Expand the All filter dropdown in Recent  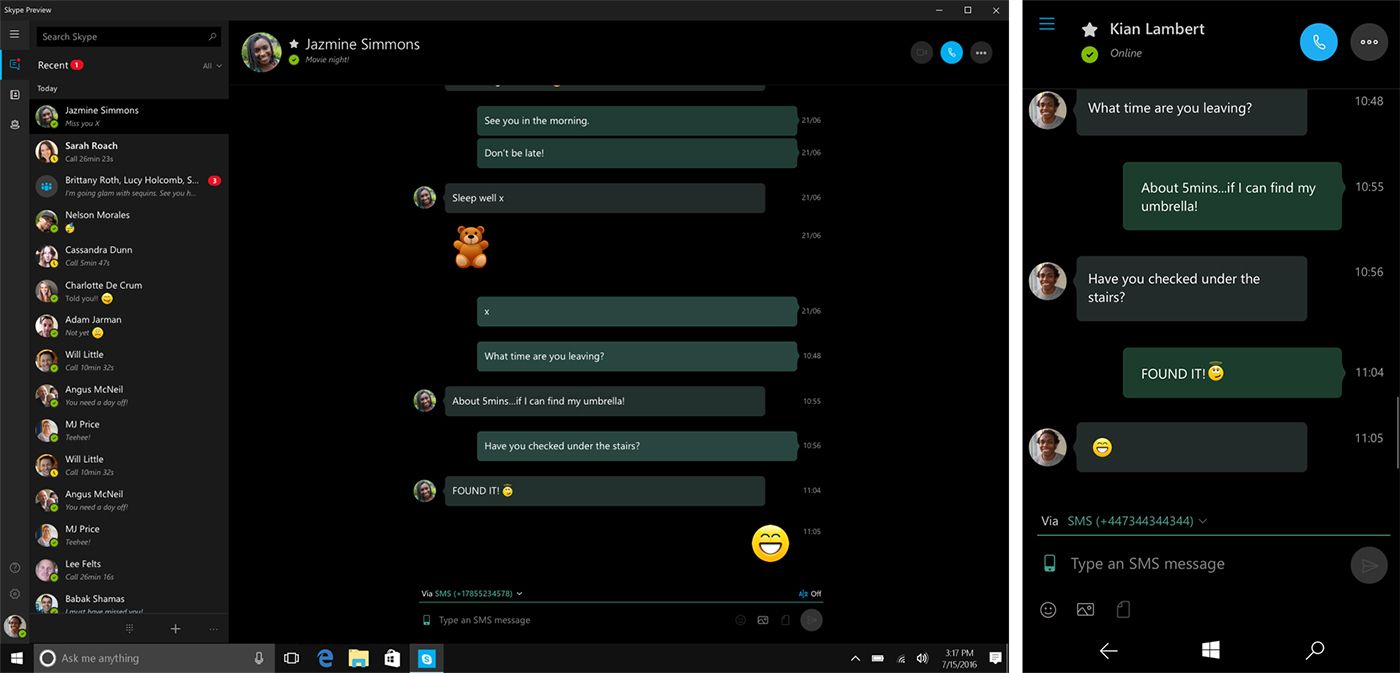click(x=212, y=66)
